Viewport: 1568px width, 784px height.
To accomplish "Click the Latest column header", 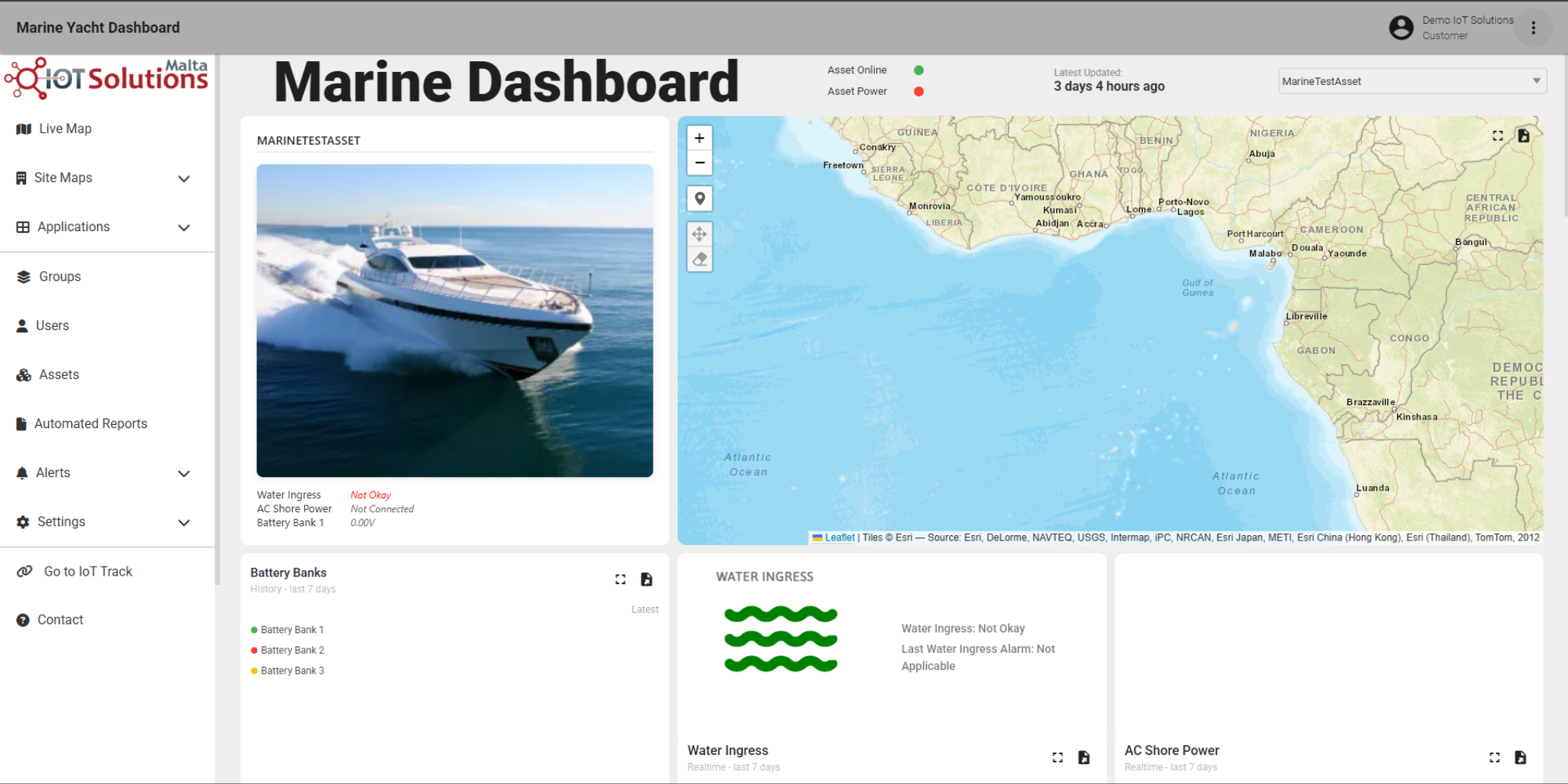I will tap(645, 609).
